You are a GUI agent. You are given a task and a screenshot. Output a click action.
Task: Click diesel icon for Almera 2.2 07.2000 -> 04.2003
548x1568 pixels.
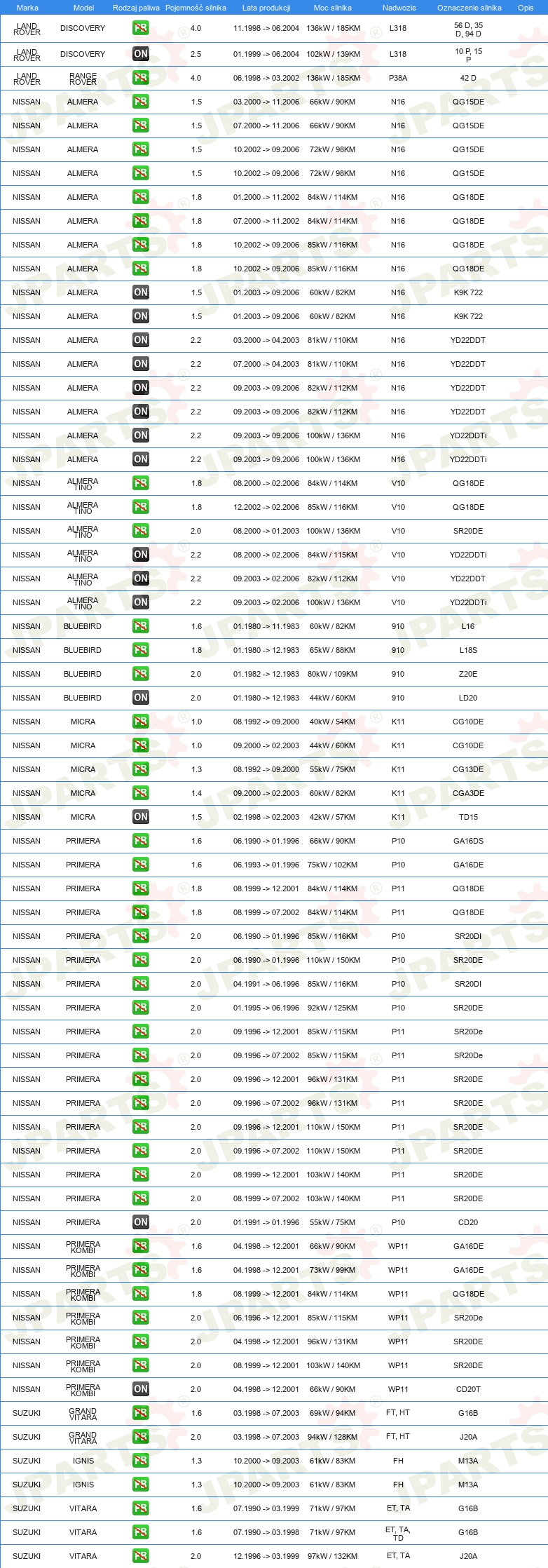click(x=140, y=364)
